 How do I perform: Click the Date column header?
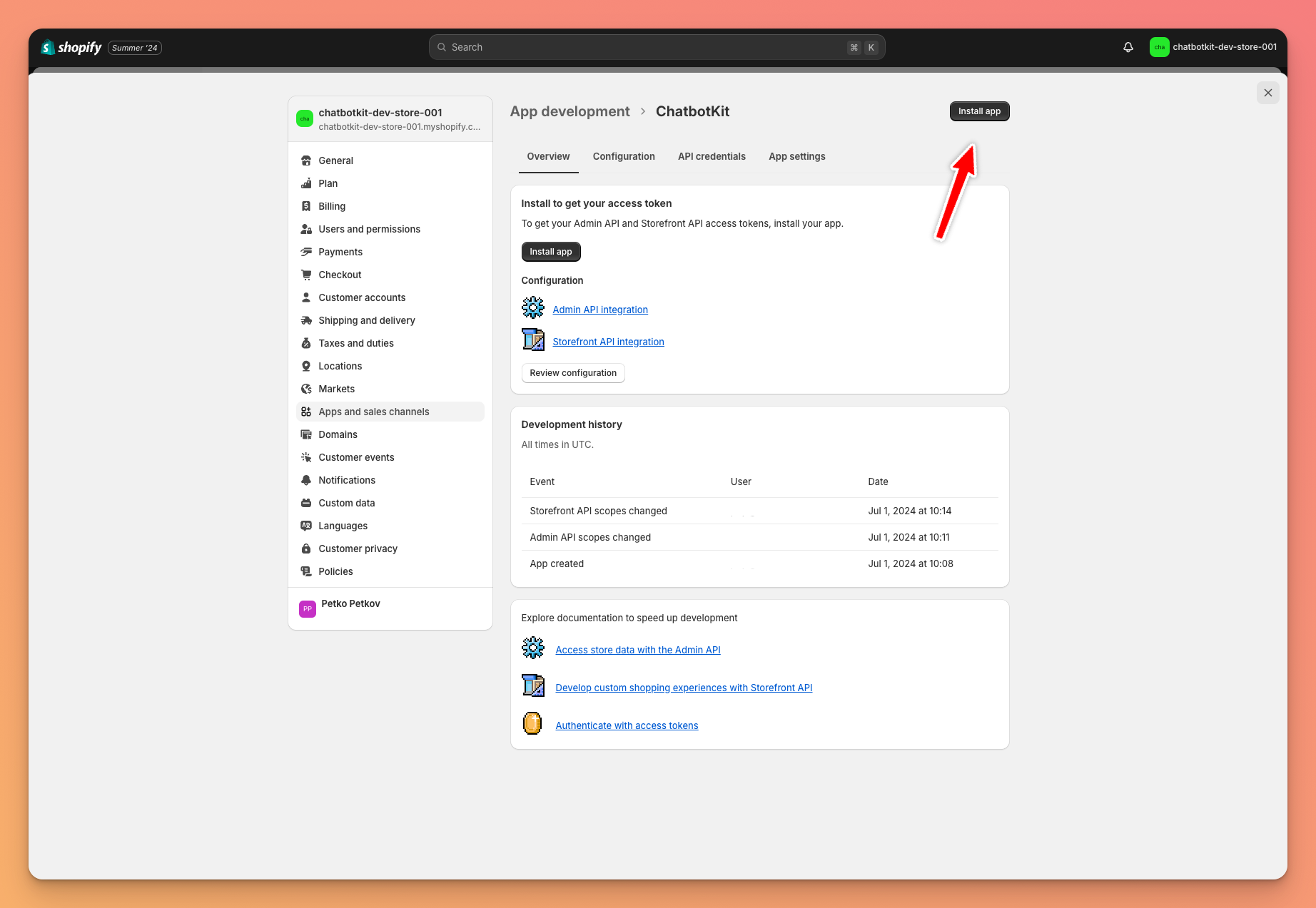point(878,481)
